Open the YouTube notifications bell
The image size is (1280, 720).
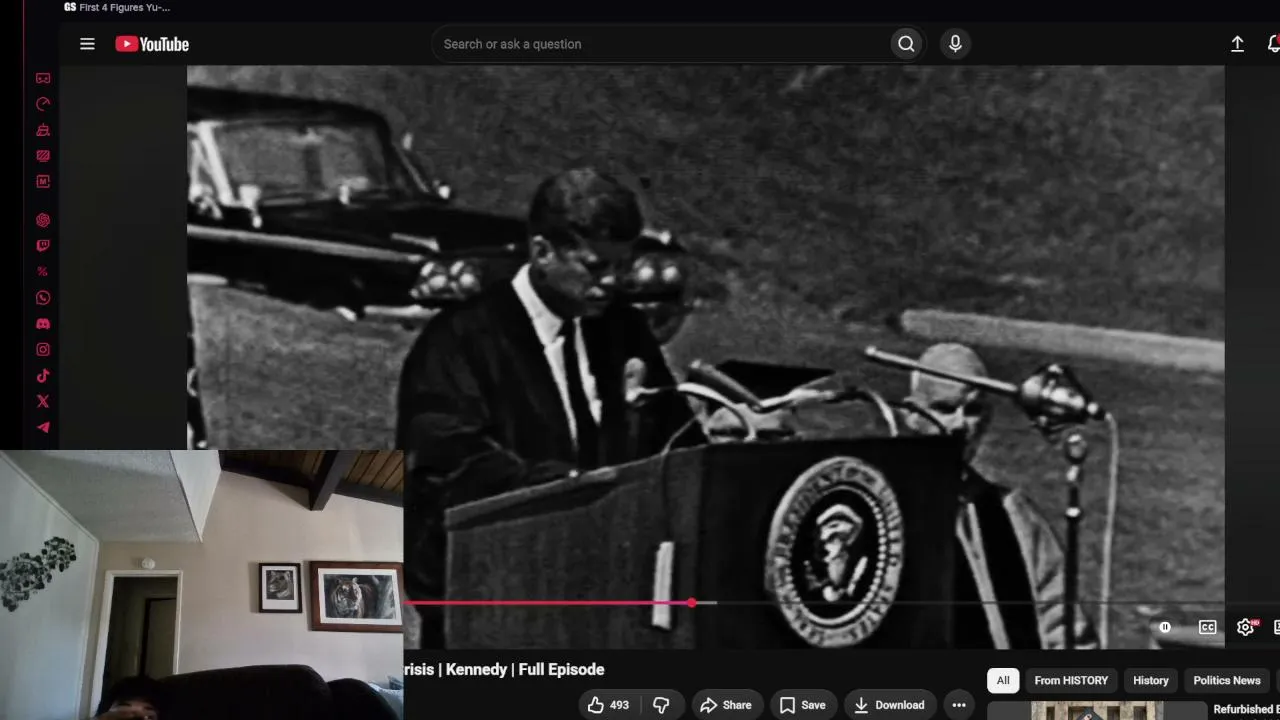pos(1274,44)
